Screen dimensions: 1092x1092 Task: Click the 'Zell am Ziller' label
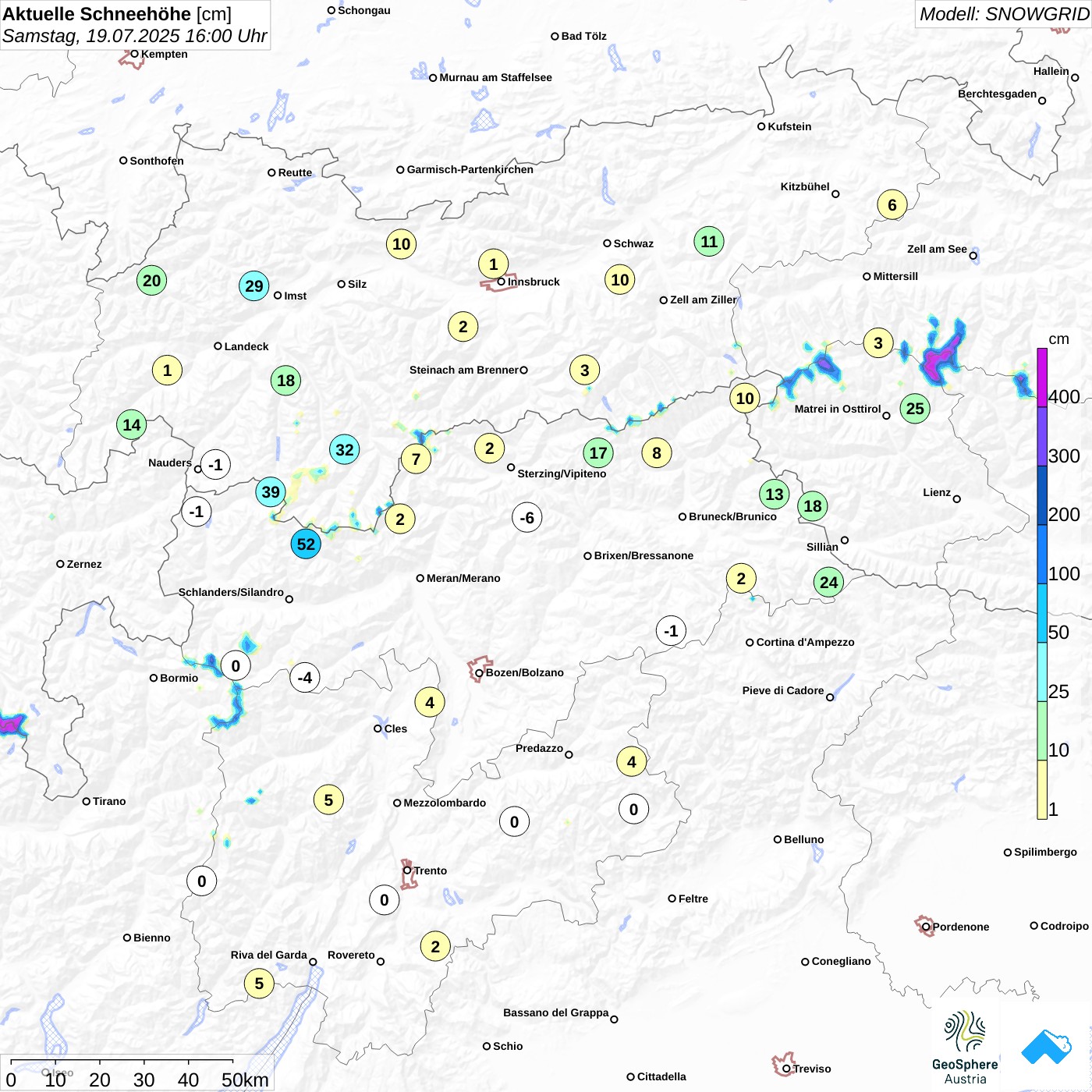(x=704, y=300)
